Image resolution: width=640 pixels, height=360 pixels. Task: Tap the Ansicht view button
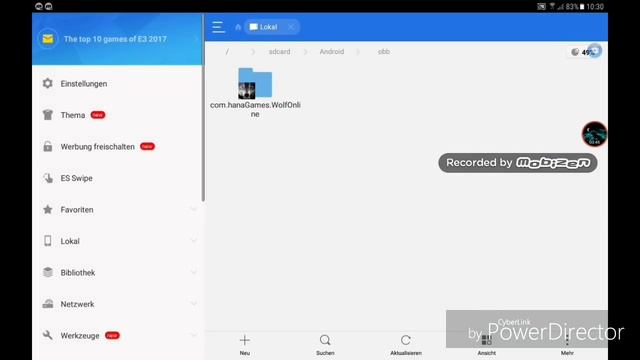point(487,344)
